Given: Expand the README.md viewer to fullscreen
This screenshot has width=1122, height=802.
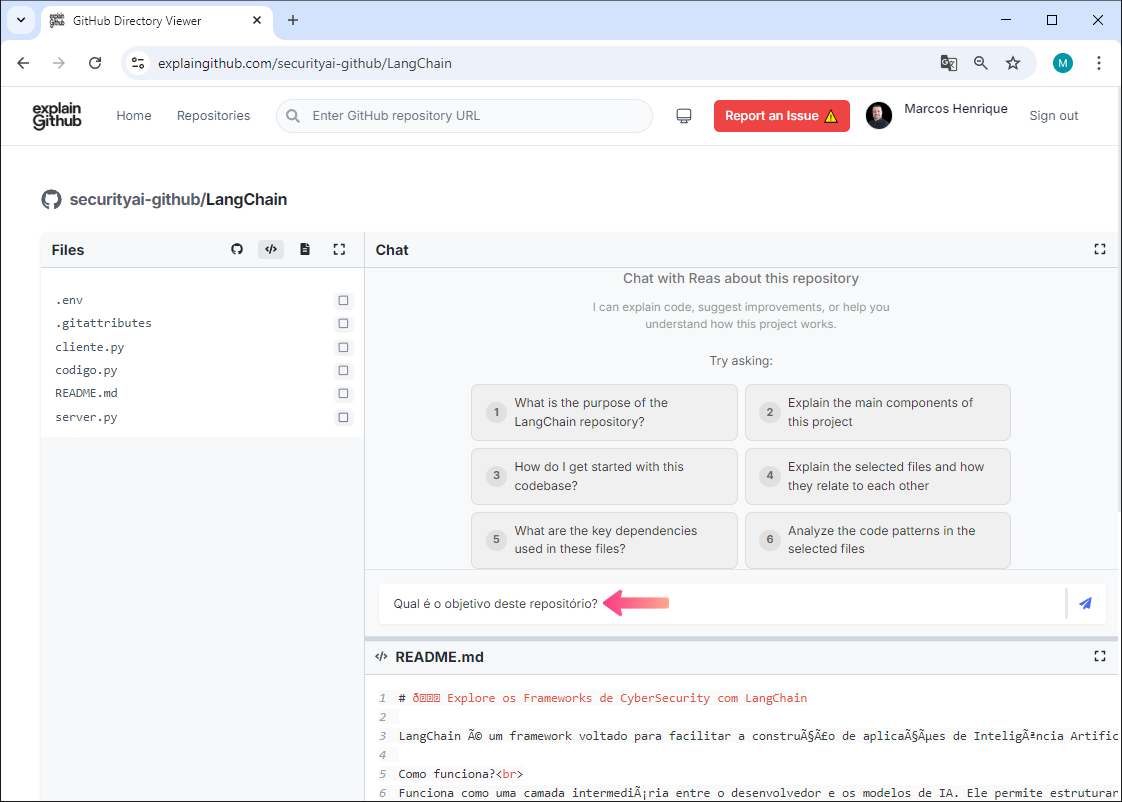Looking at the screenshot, I should [1100, 656].
